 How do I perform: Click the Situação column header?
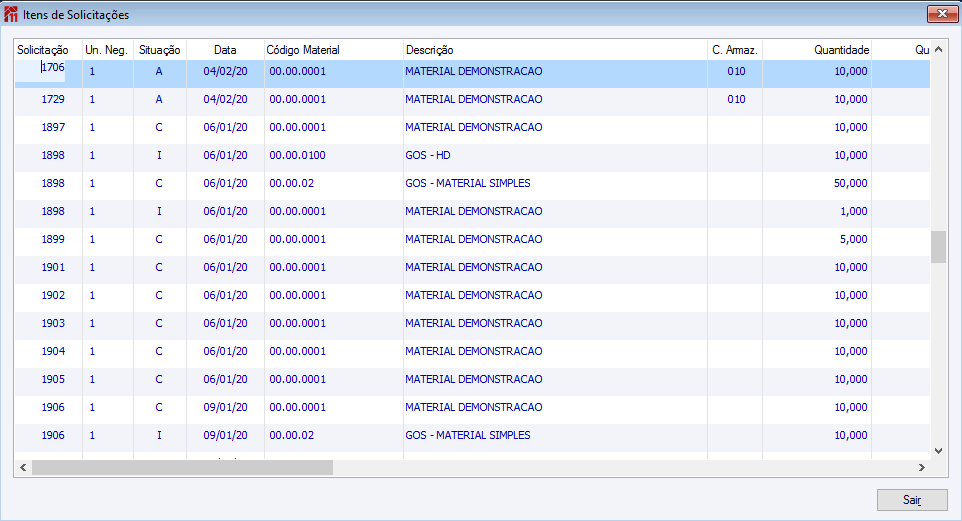pyautogui.click(x=160, y=50)
